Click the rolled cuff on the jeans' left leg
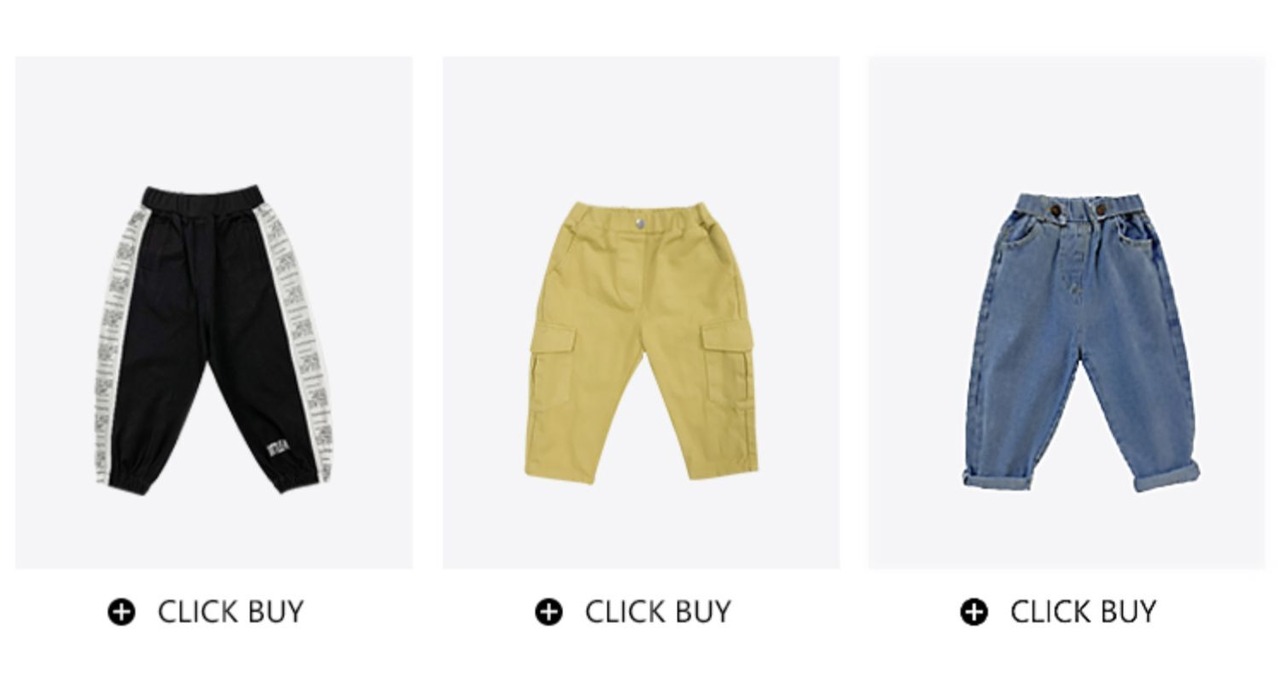Screen dimensions: 1280x683 point(997,479)
